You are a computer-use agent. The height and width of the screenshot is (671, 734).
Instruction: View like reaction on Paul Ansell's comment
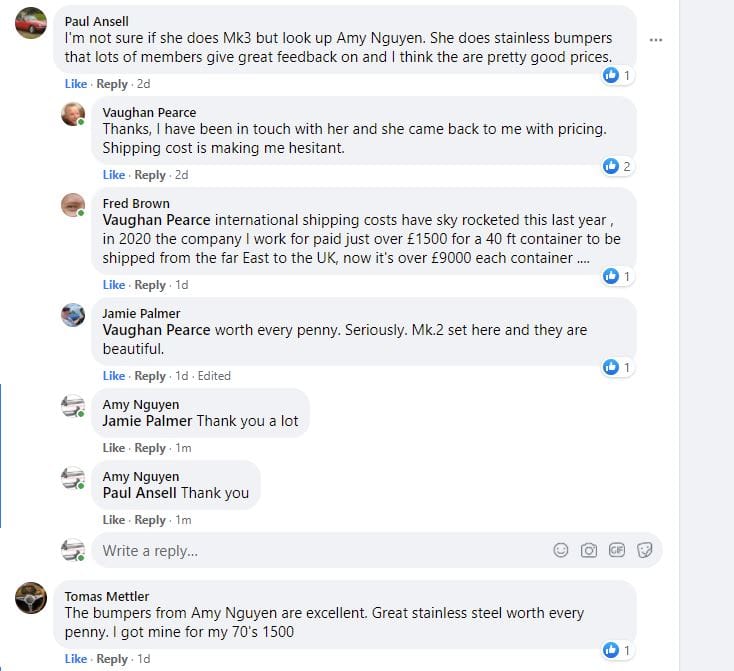616,76
